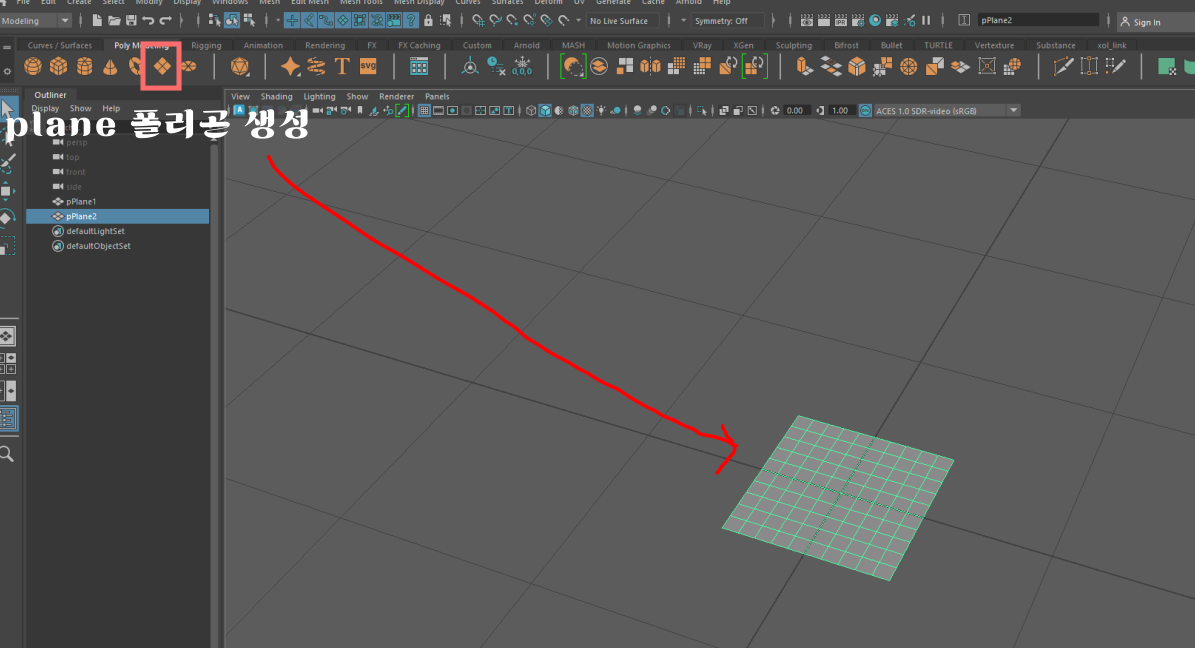Switch to the Curves / Surfaces shelf tab
The height and width of the screenshot is (648, 1195).
tap(59, 46)
